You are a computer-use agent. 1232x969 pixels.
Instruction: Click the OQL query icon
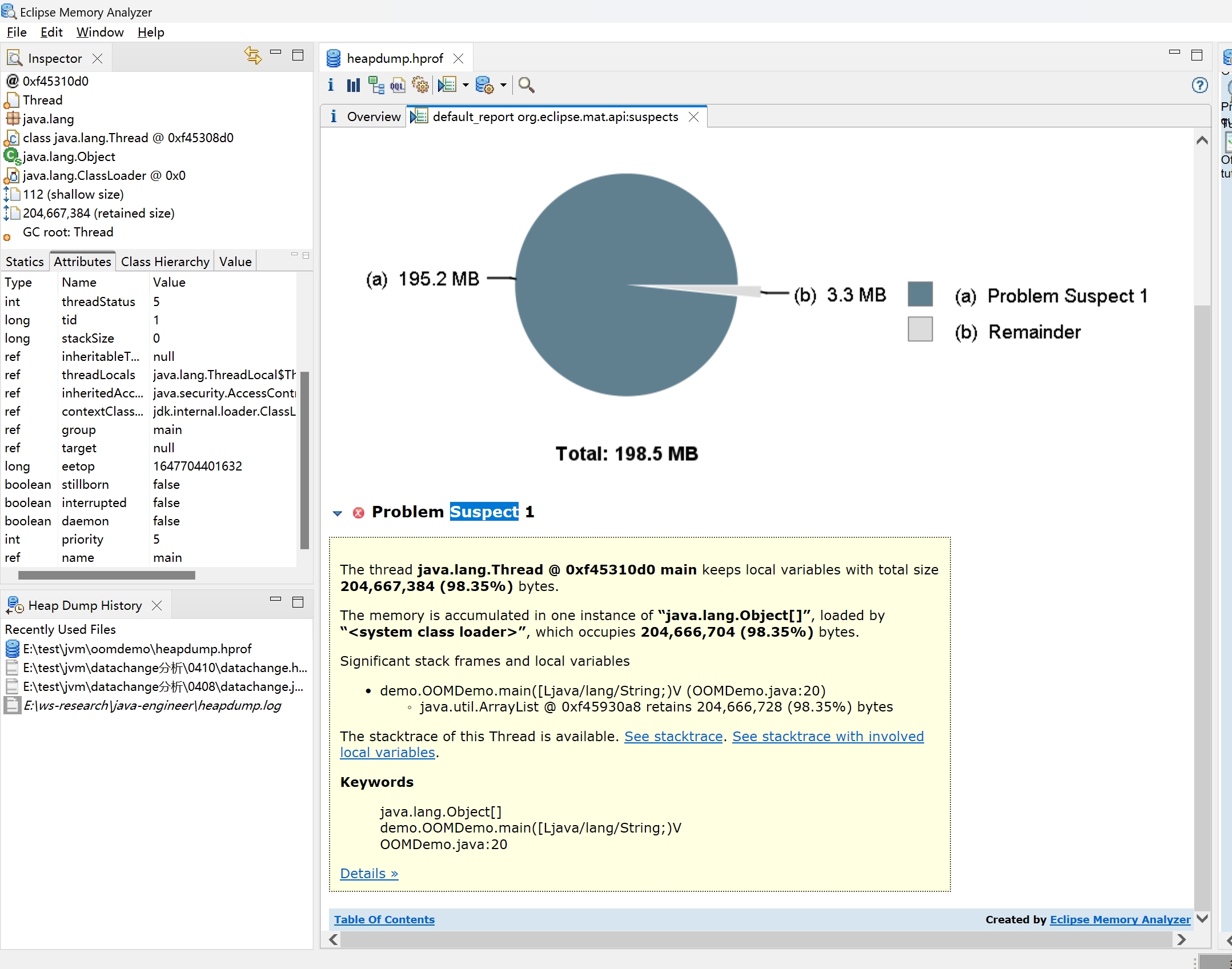coord(398,85)
